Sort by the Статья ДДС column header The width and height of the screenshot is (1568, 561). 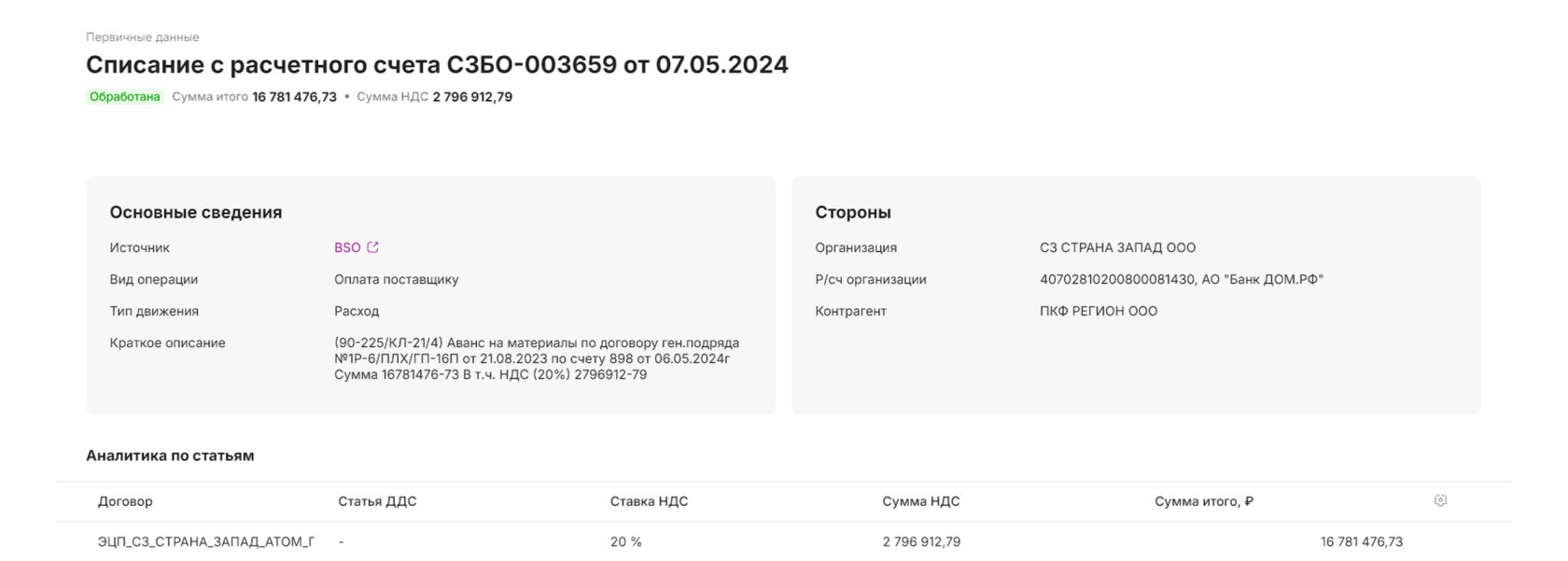(377, 501)
